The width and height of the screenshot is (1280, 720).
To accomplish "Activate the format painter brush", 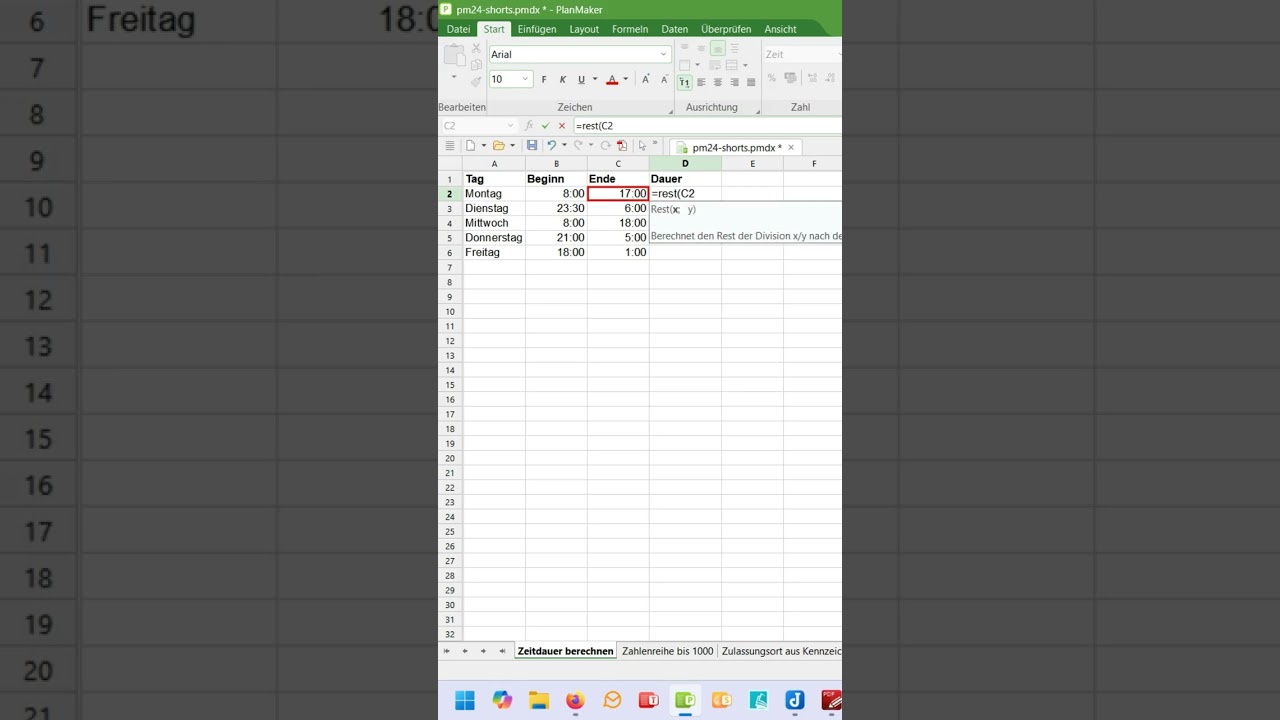I will pos(476,81).
